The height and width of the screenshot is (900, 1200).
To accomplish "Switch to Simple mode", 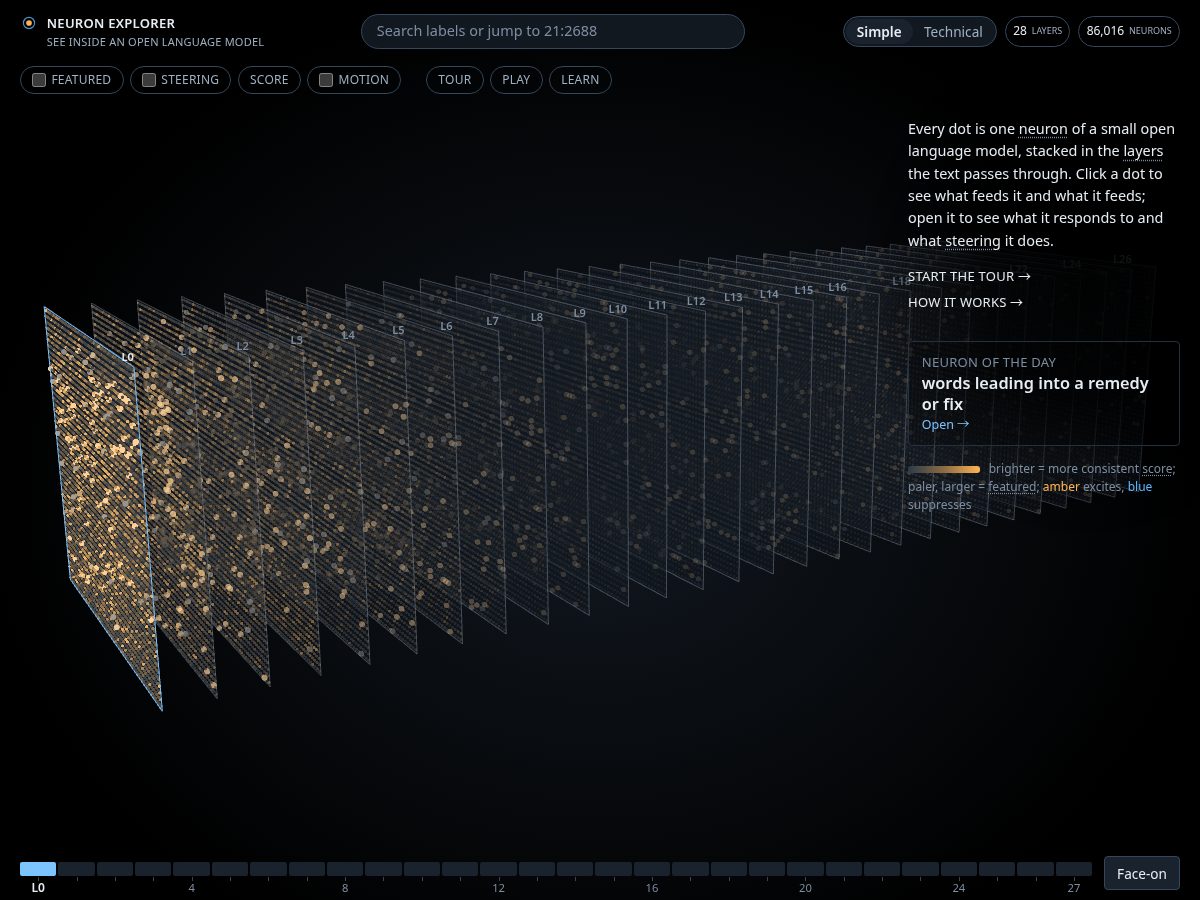I will click(x=879, y=32).
